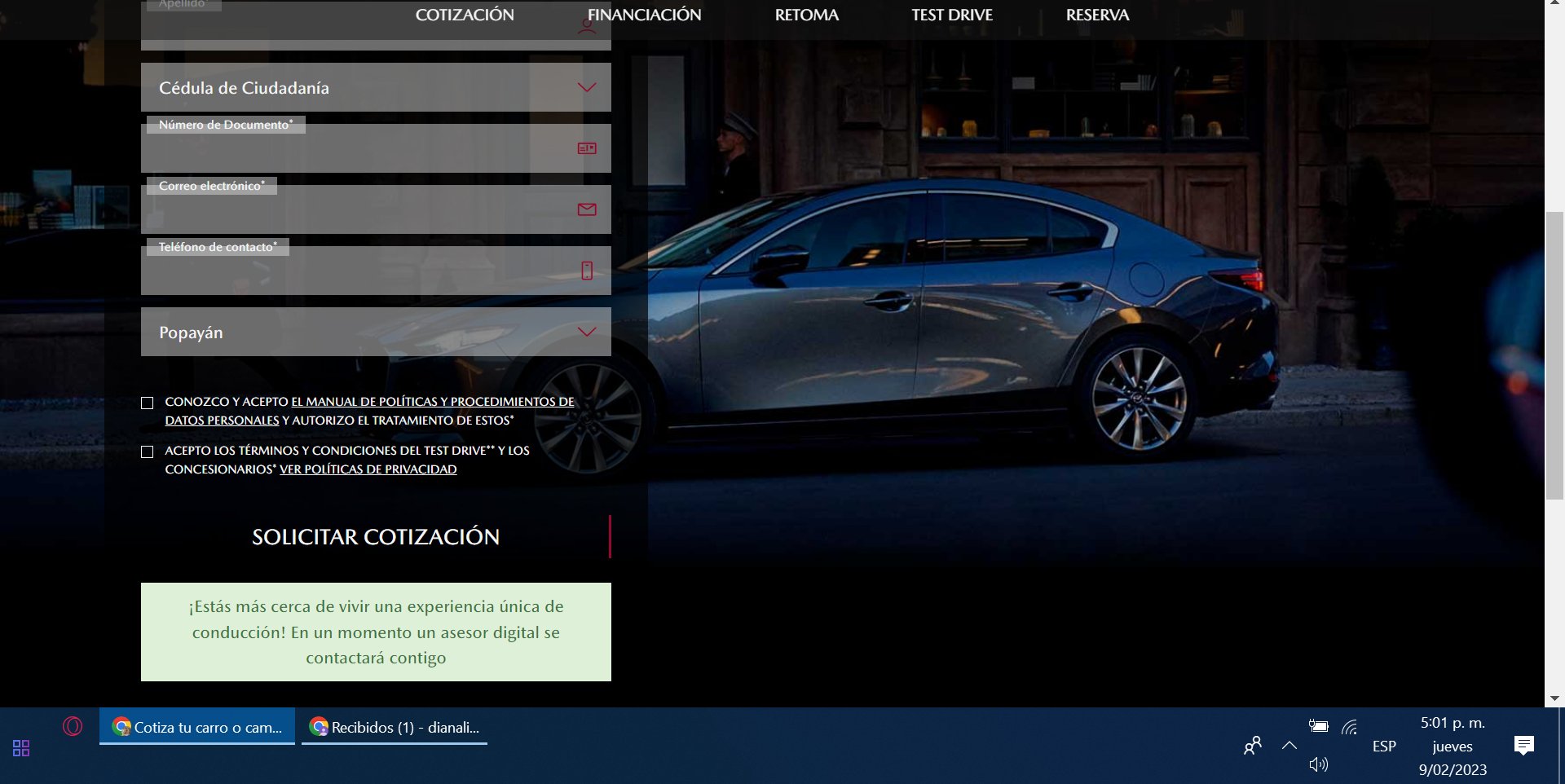Expand the Cédula de Ciudadanía dropdown
Viewport: 1565px width, 784px height.
click(x=376, y=87)
